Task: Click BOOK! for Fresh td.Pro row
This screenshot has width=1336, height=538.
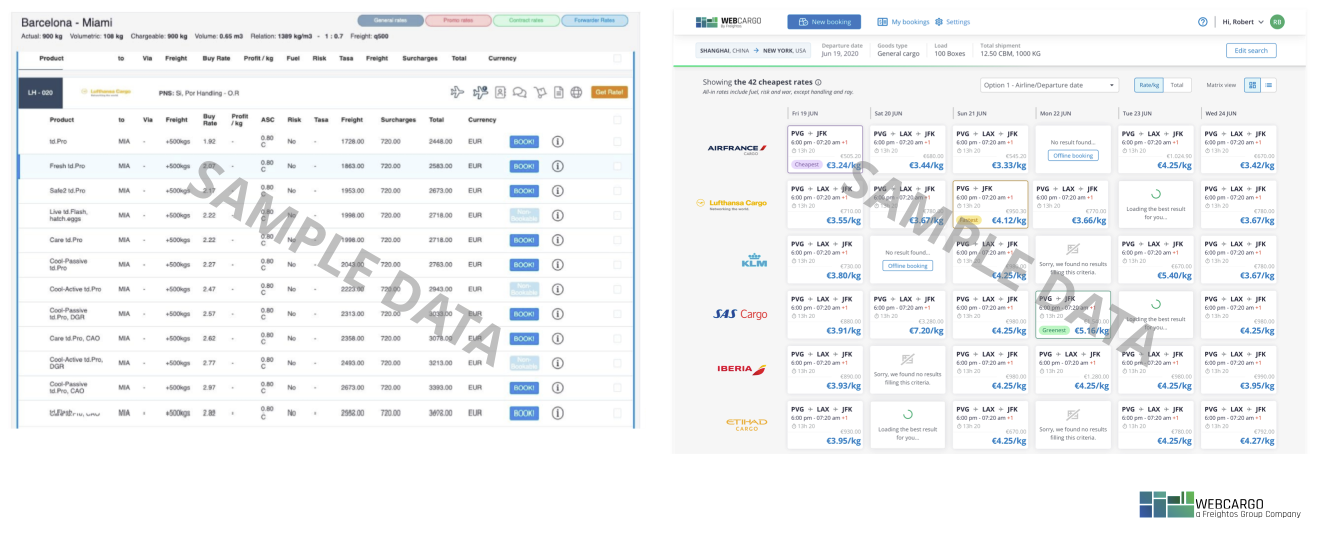Action: 524,166
